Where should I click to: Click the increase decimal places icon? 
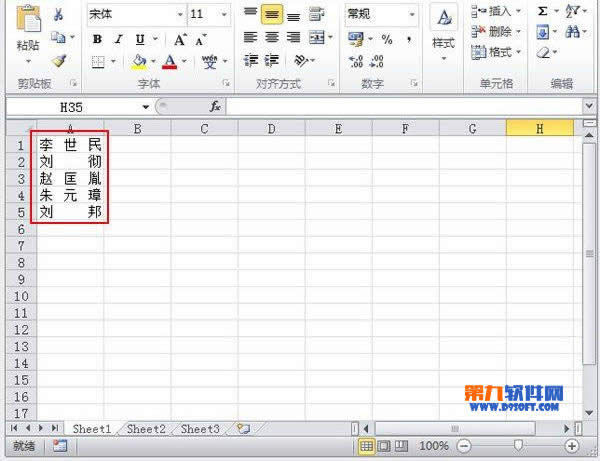[356, 61]
